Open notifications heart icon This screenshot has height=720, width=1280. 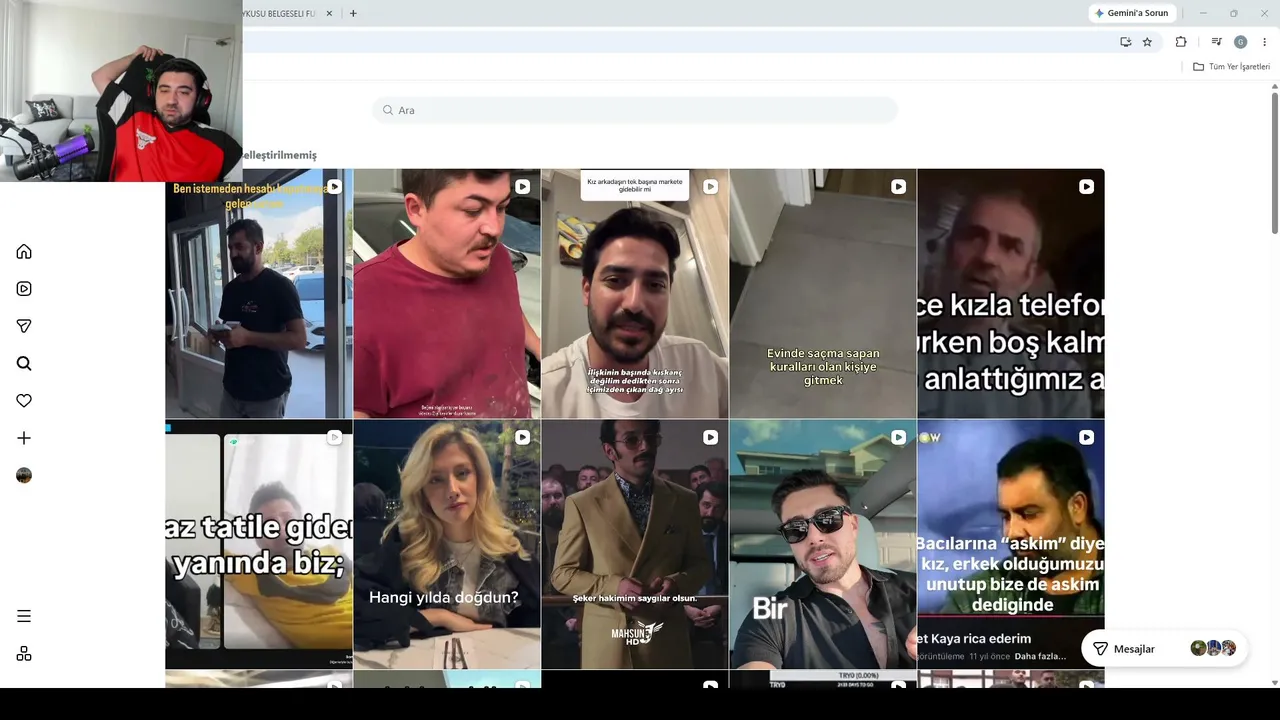(24, 401)
